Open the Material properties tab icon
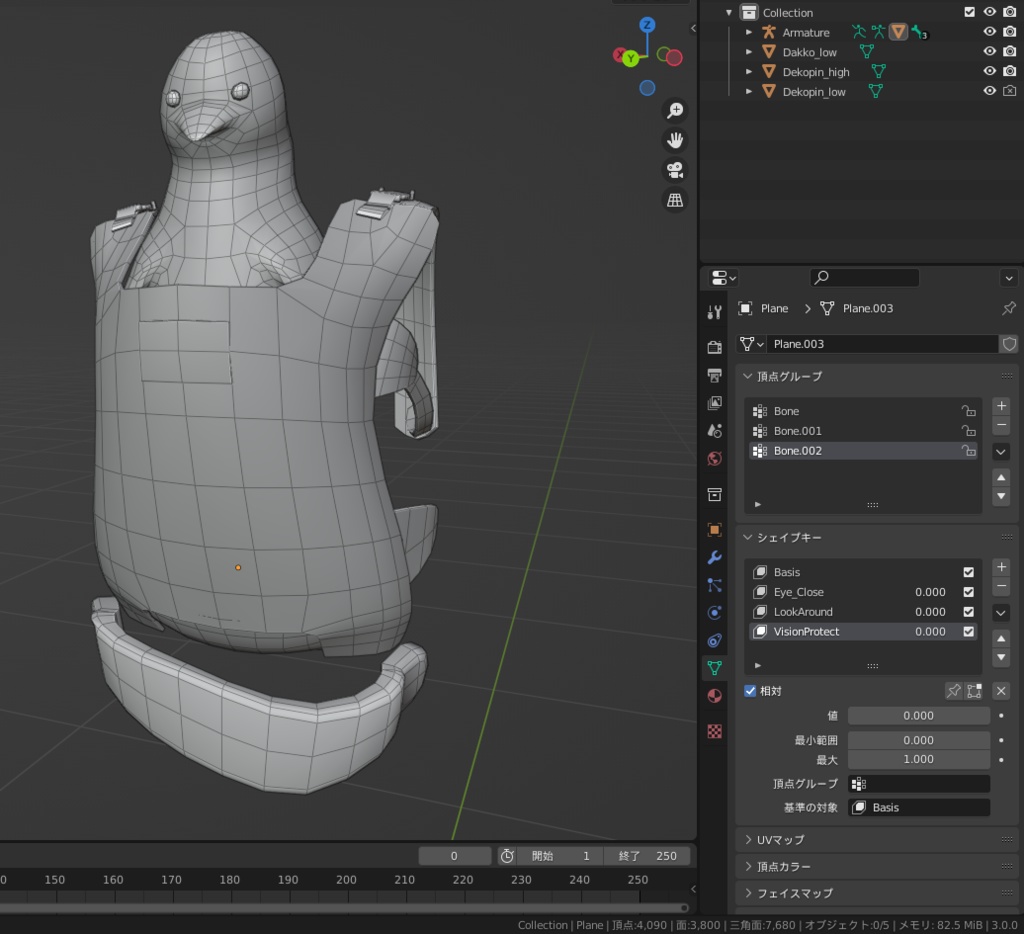The height and width of the screenshot is (934, 1024). (714, 696)
